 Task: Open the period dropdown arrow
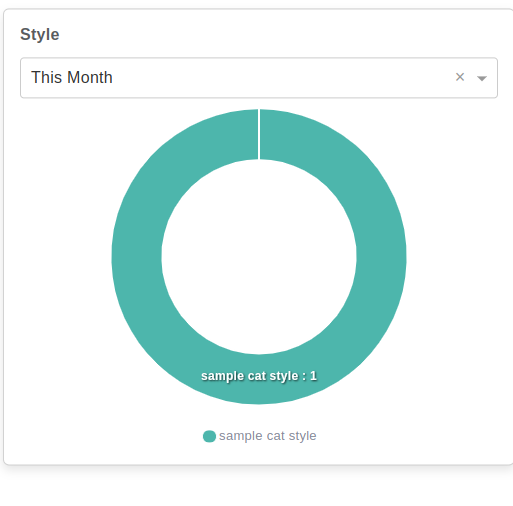pyautogui.click(x=482, y=78)
